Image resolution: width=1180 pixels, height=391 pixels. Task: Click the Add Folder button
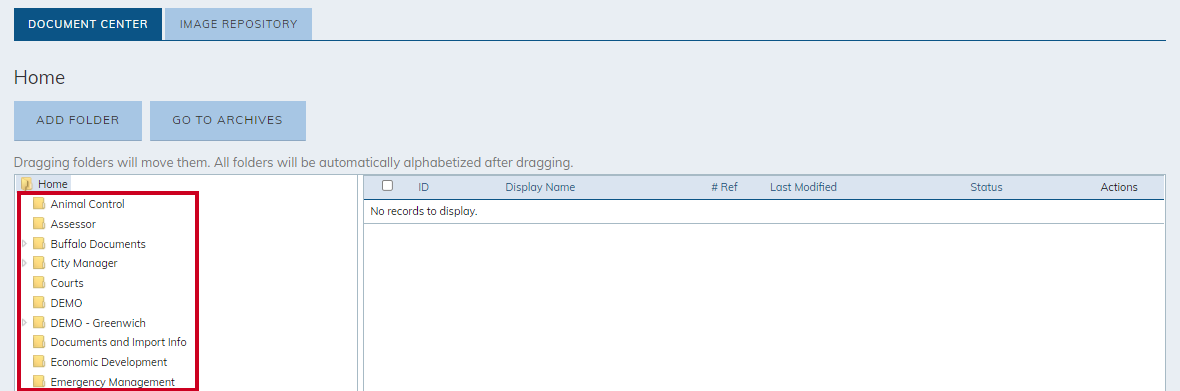pos(78,120)
